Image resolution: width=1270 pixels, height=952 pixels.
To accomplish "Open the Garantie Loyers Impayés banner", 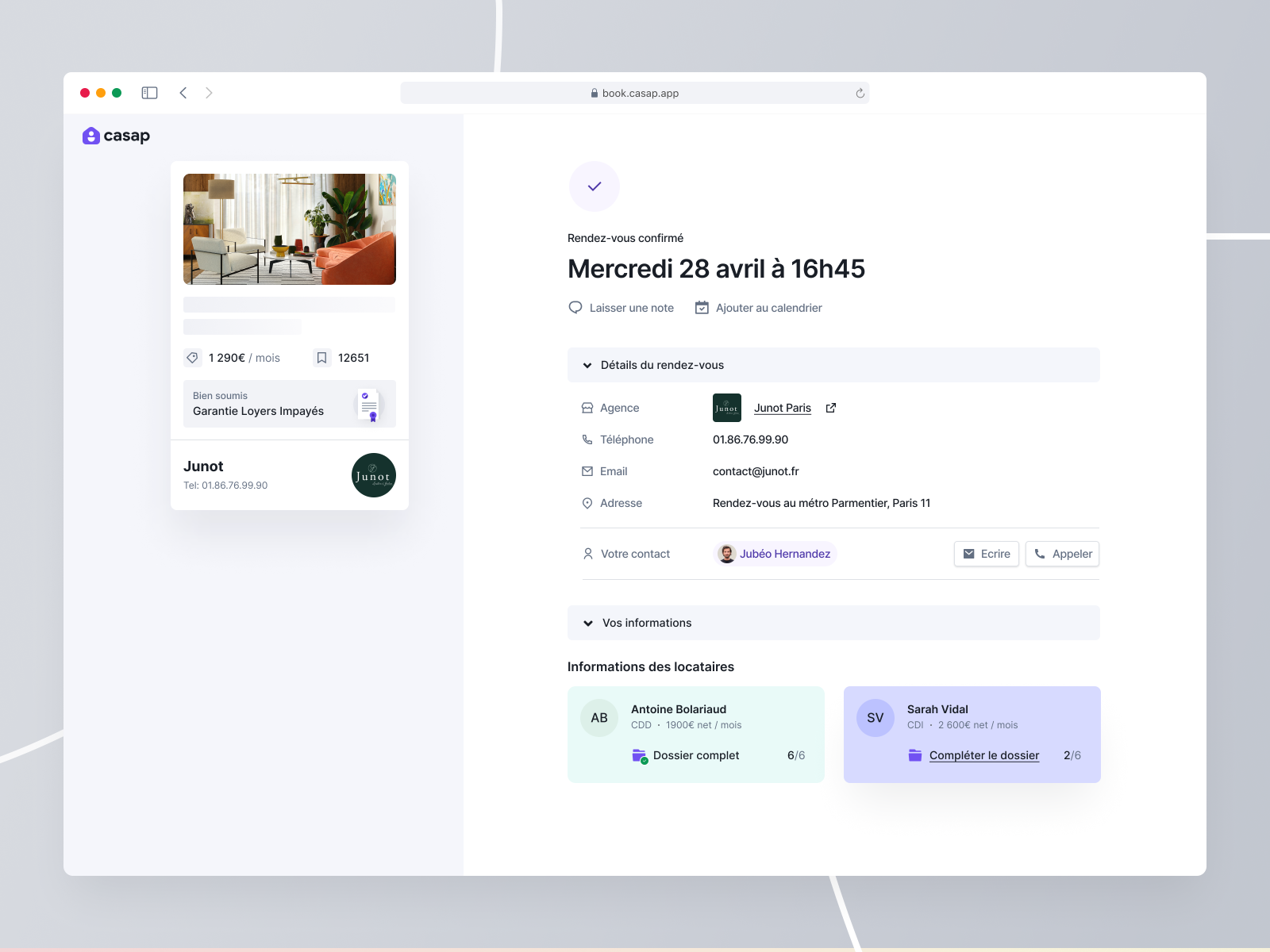I will coord(290,404).
